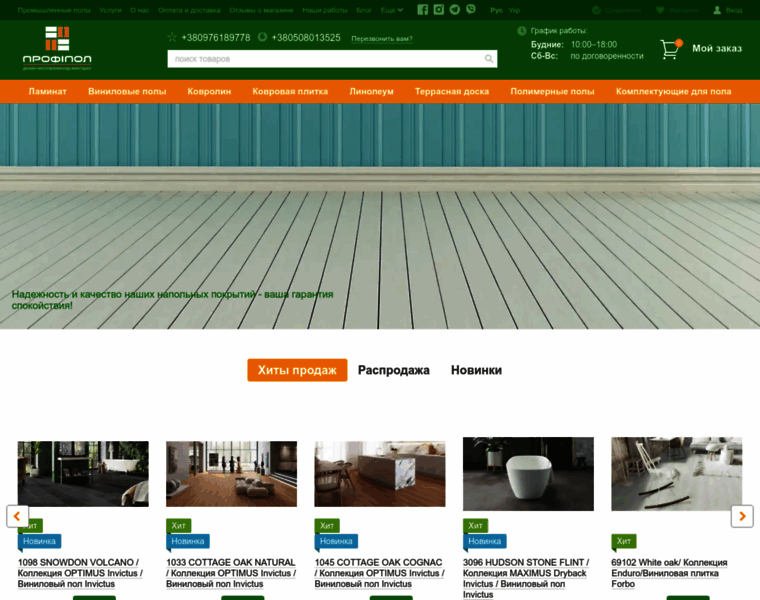Open the wishlist heart icon
The image size is (760, 600).
coord(660,10)
